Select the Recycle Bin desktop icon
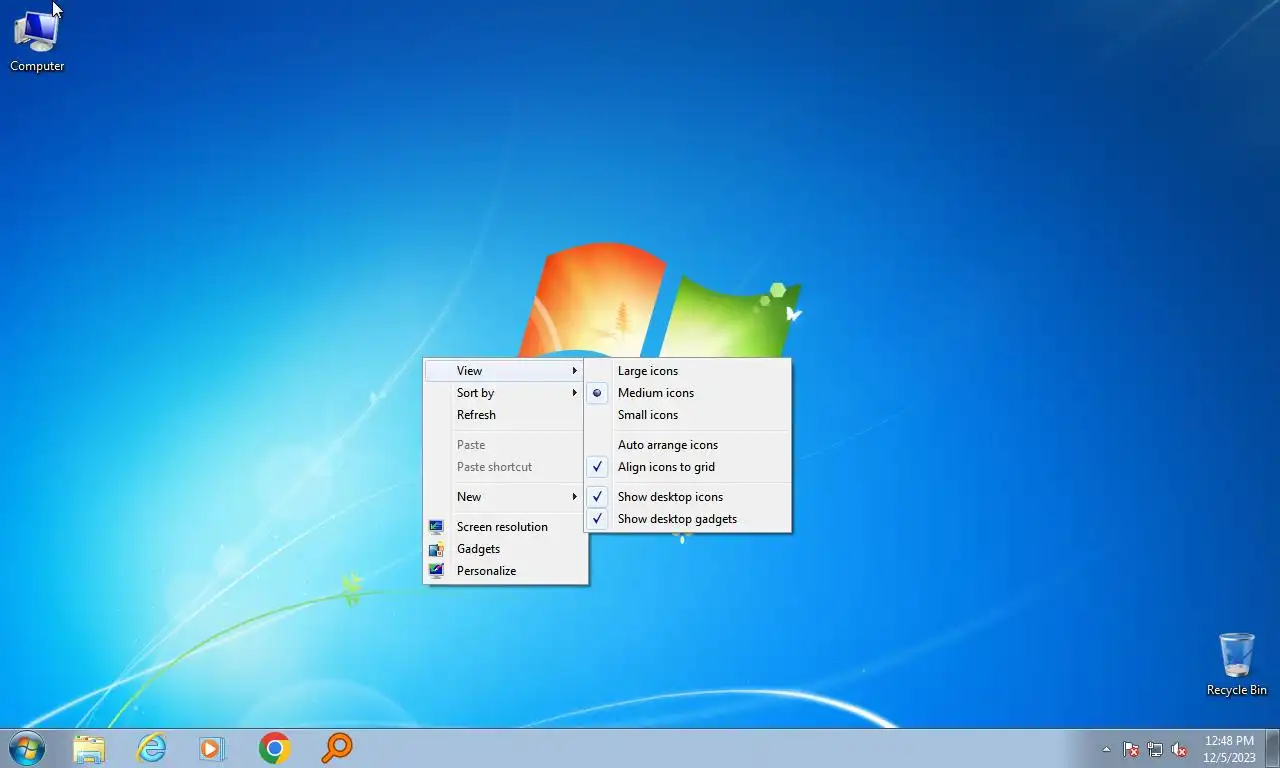 pos(1236,664)
